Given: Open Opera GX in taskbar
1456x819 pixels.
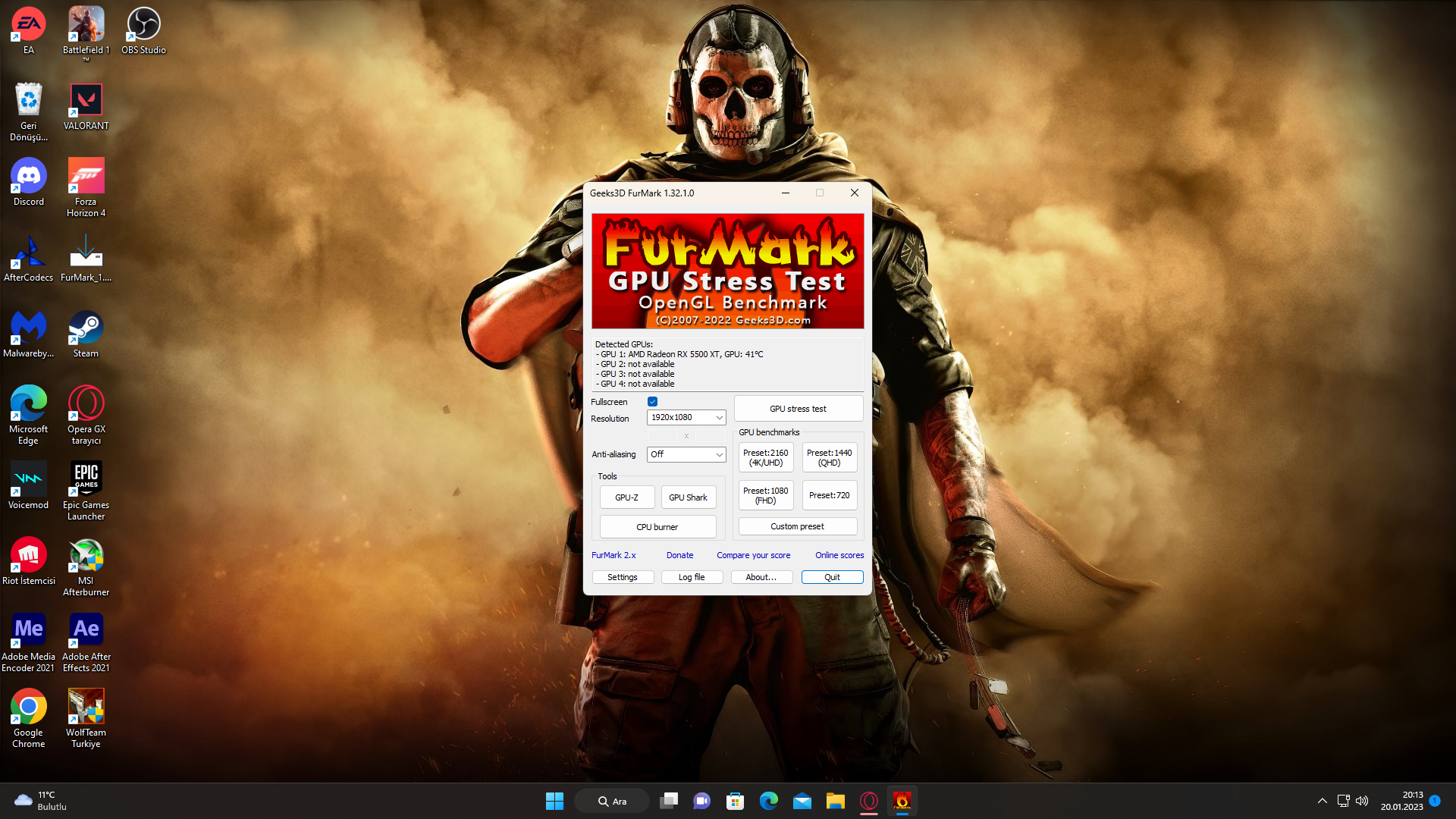Looking at the screenshot, I should [x=869, y=801].
